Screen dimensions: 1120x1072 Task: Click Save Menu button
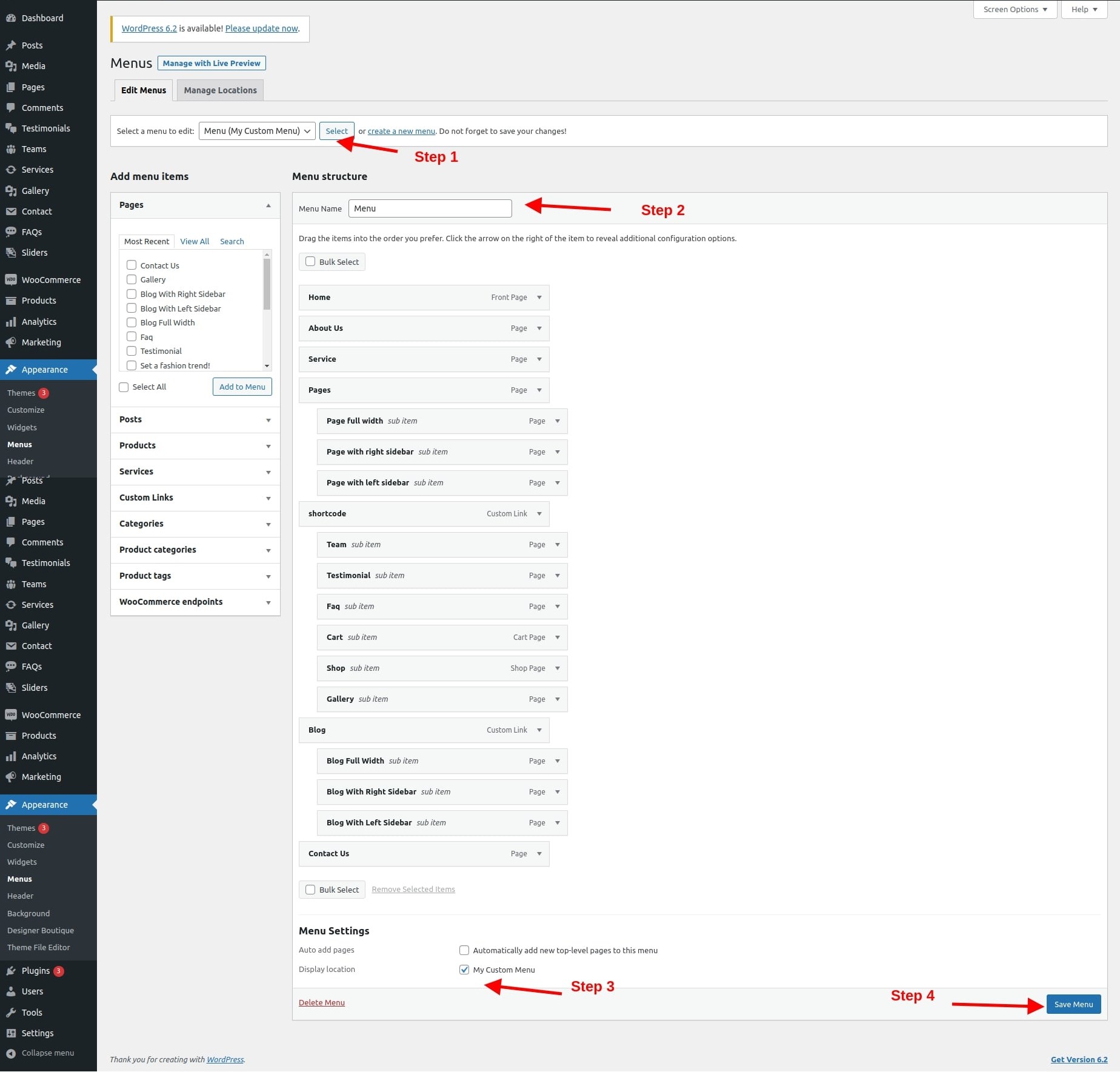[x=1073, y=1004]
